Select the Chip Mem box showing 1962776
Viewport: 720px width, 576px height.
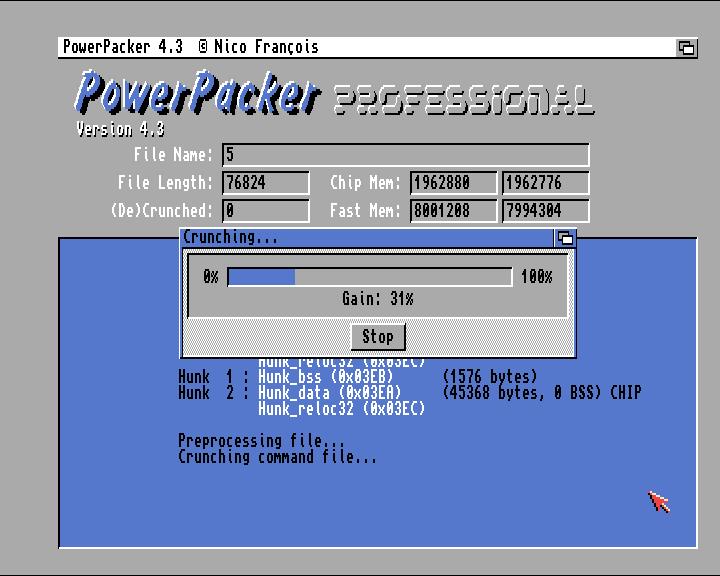545,183
